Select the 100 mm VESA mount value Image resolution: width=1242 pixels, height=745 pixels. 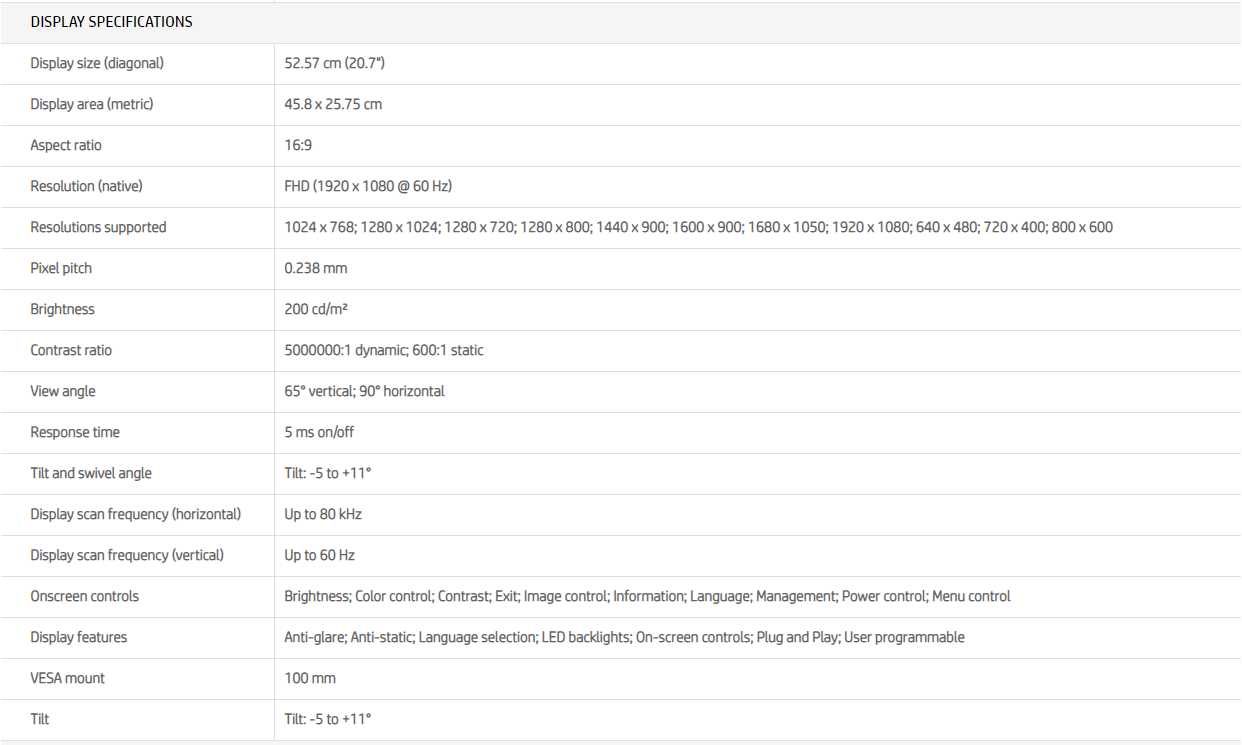click(310, 678)
